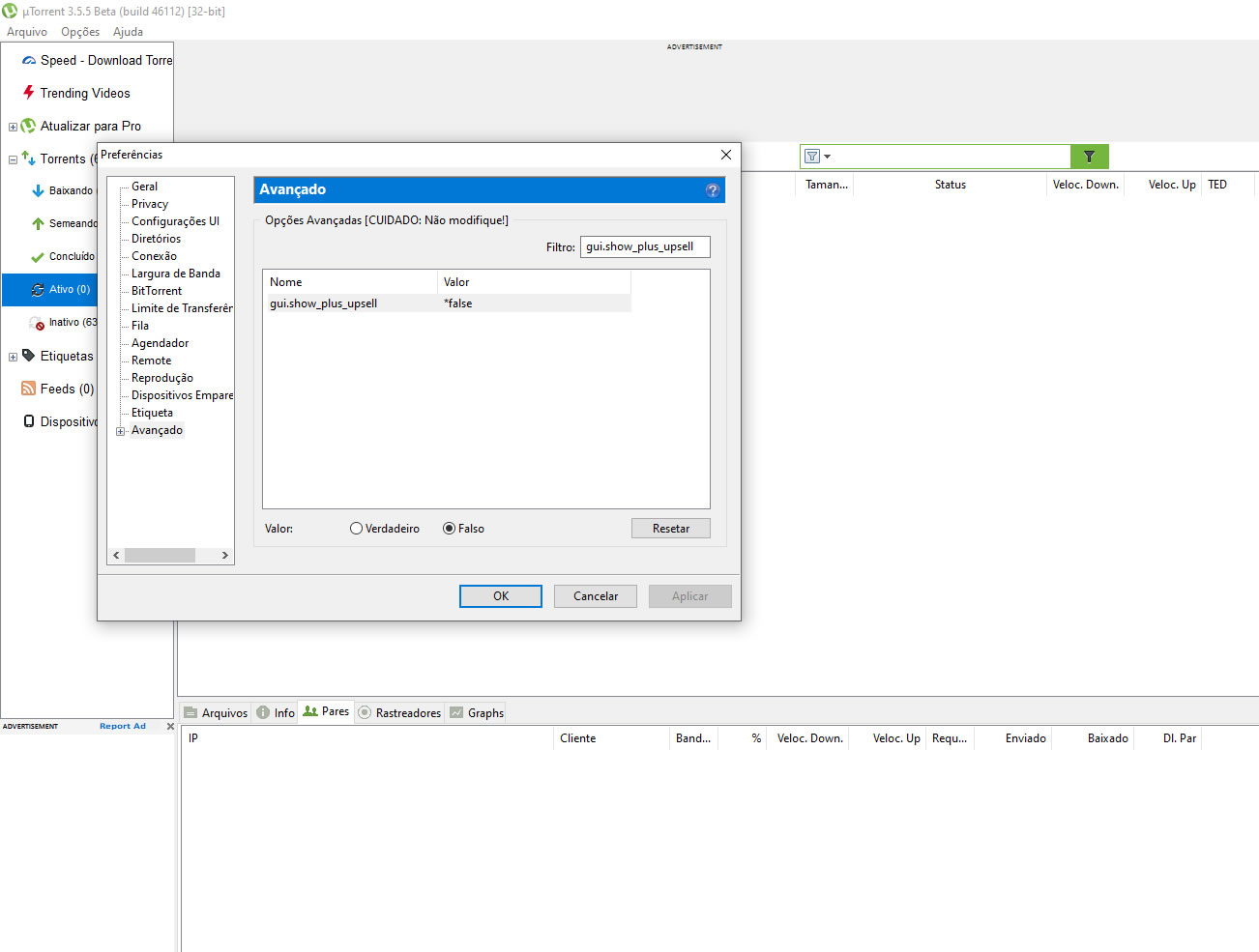Screen dimensions: 1259x952
Task: Click the Trending Videos lightning icon
Action: (29, 93)
